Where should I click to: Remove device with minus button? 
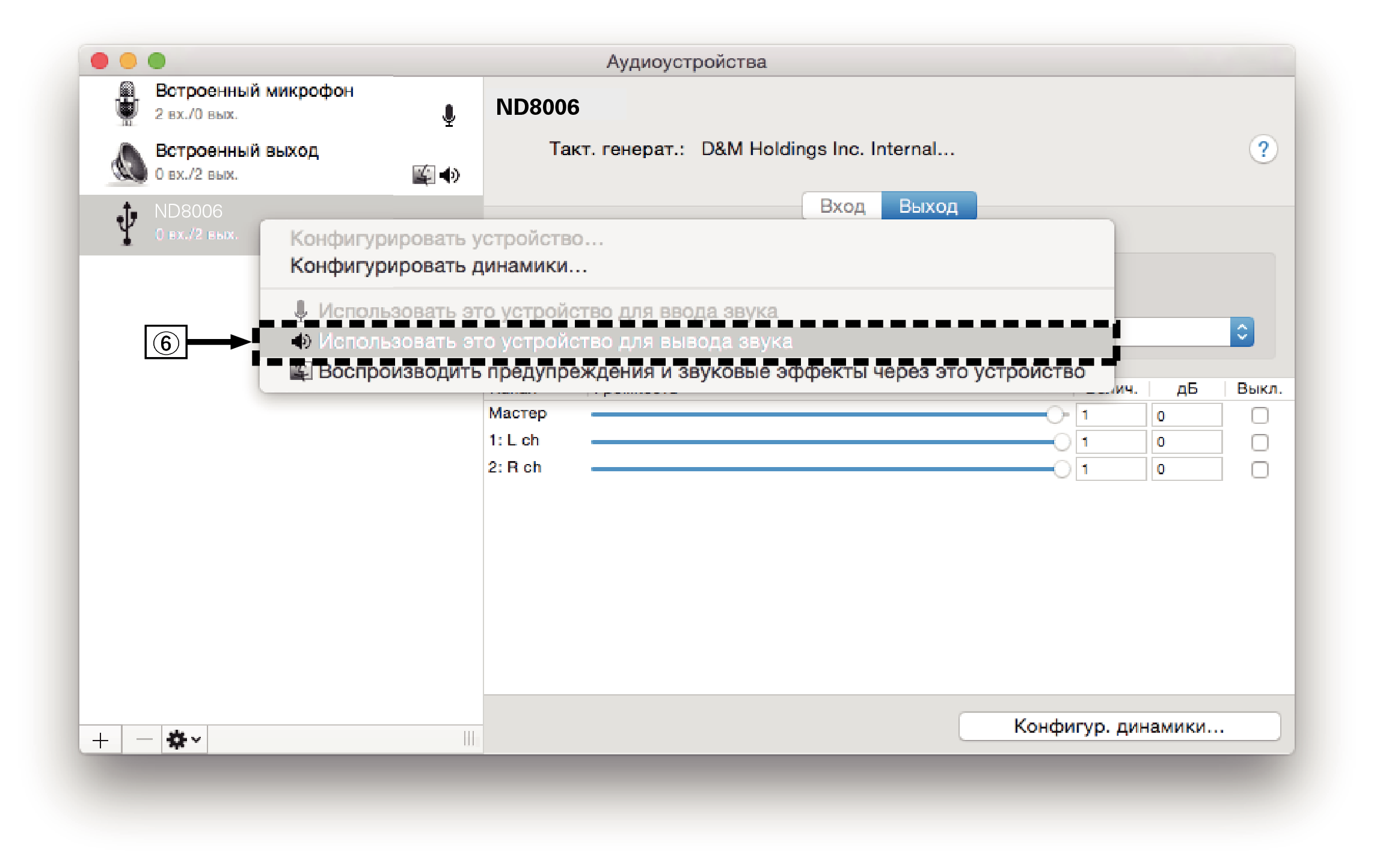[x=144, y=740]
